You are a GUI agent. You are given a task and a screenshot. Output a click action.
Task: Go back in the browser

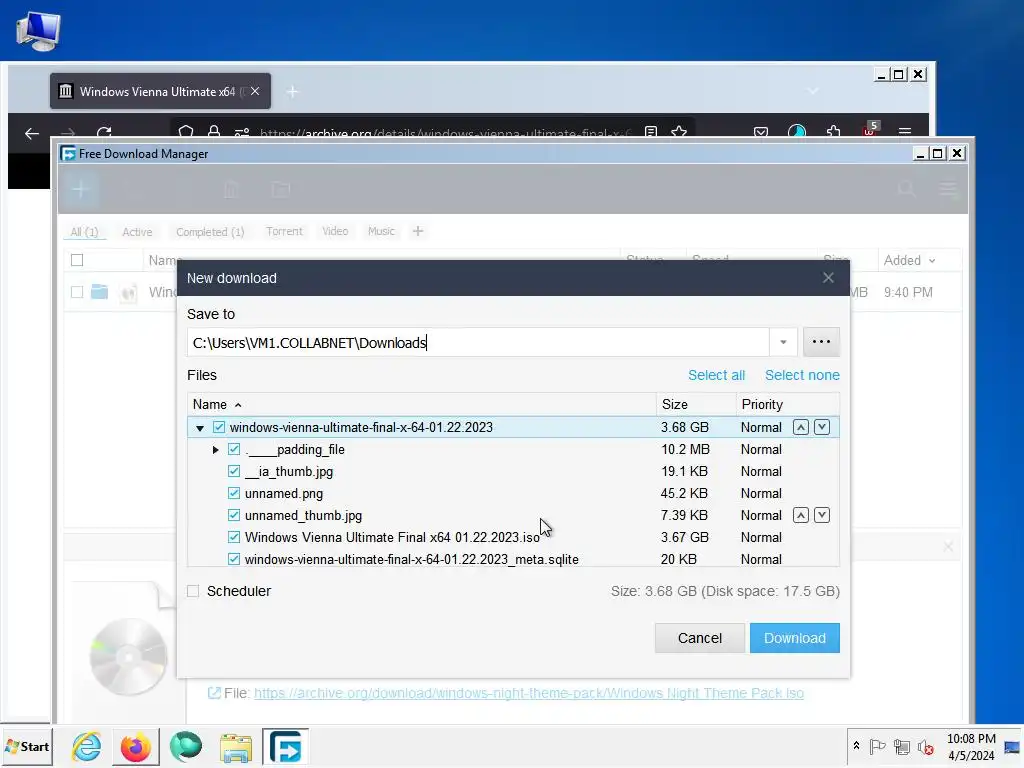coord(32,133)
